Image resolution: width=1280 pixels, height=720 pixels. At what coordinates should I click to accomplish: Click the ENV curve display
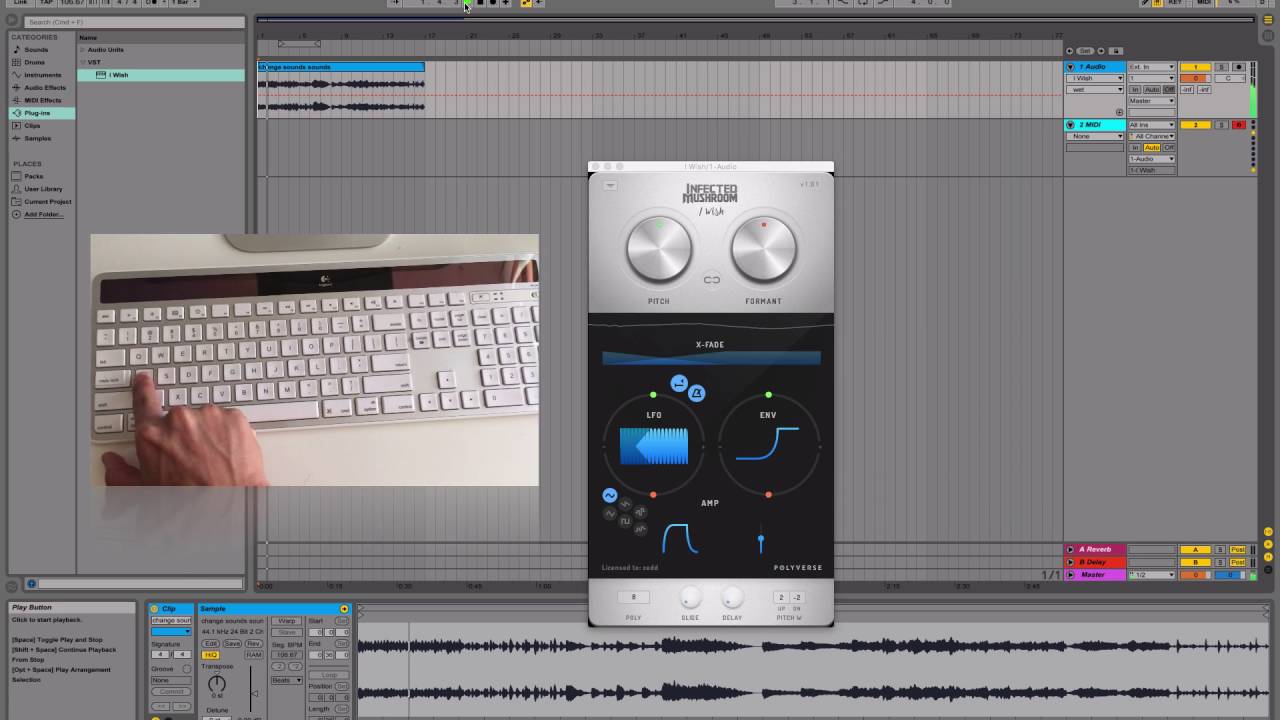(x=768, y=444)
